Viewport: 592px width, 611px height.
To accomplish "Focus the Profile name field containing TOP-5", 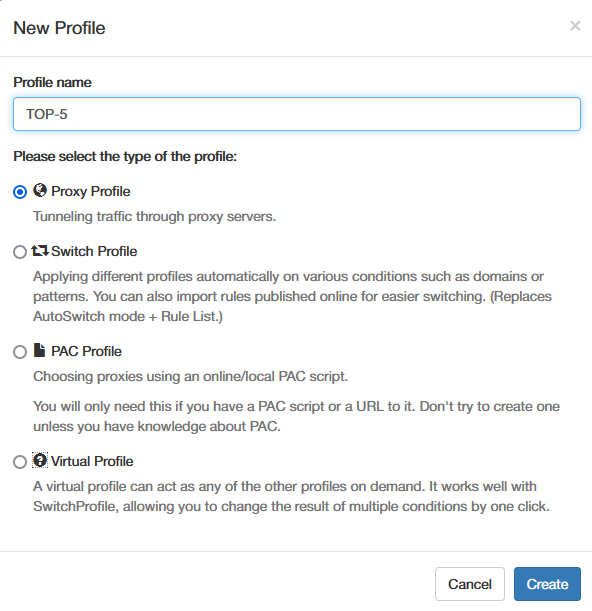I will point(297,114).
